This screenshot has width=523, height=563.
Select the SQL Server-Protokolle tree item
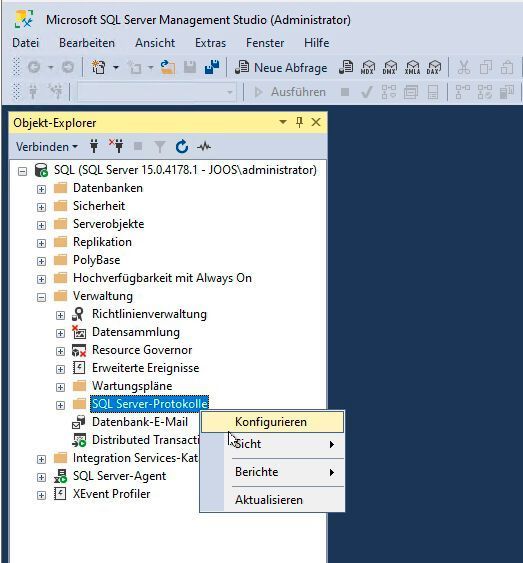[x=149, y=404]
